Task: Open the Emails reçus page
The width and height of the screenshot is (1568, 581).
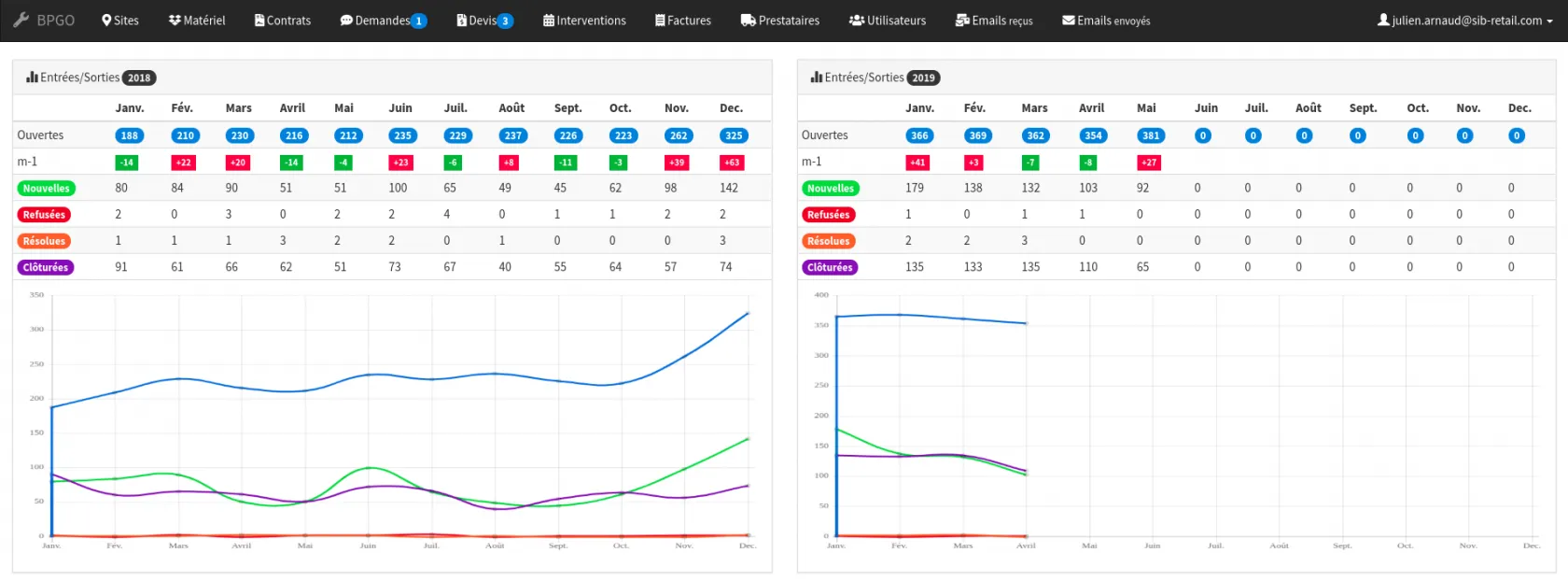Action: [994, 21]
